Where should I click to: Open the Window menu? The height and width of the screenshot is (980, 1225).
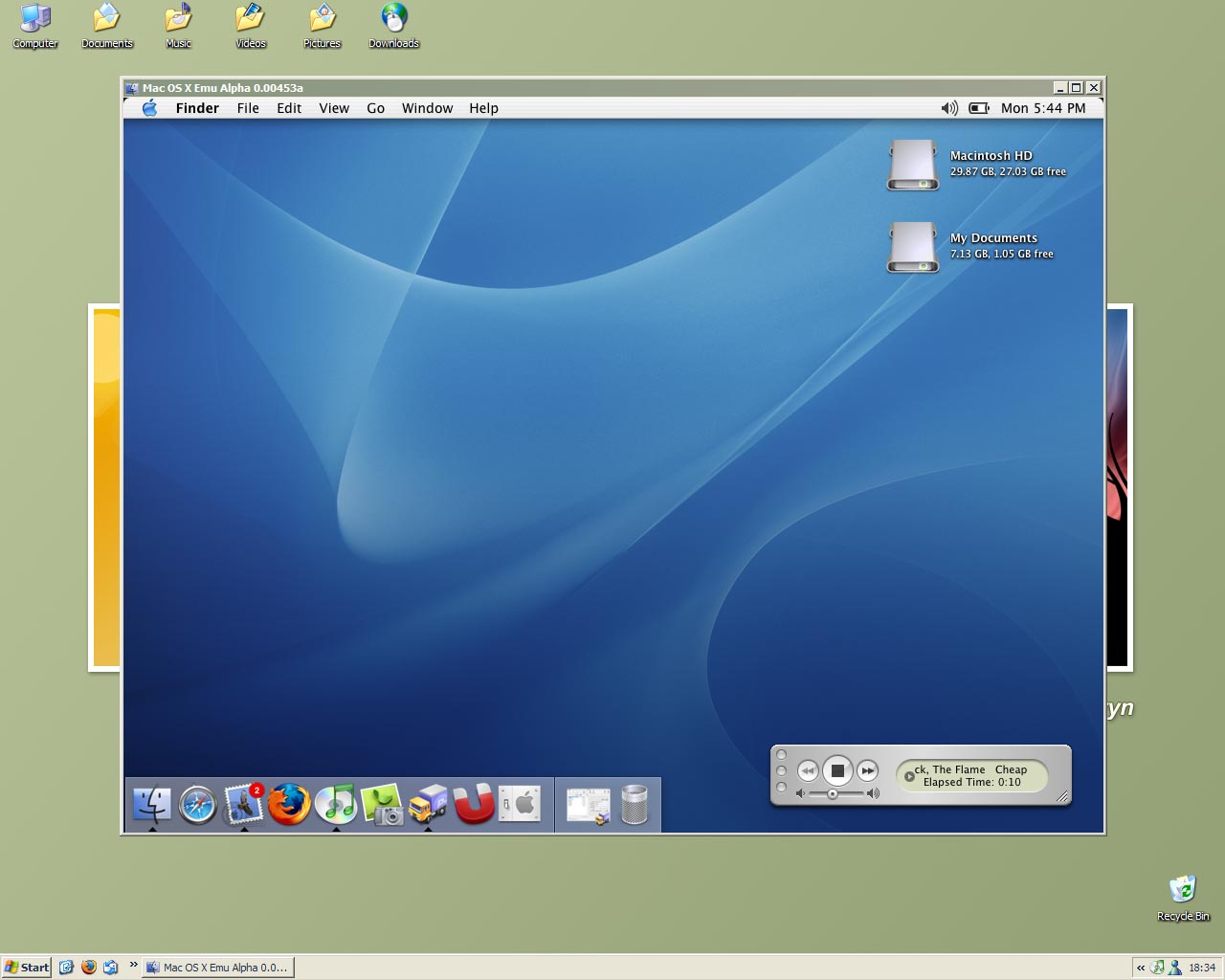(427, 108)
